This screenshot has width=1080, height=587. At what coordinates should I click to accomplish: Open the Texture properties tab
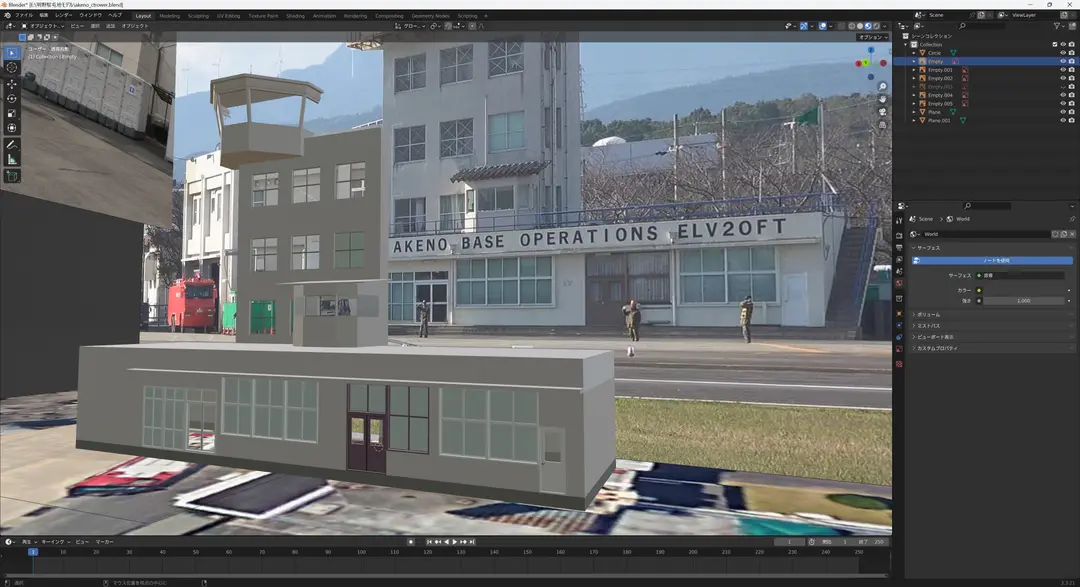click(x=899, y=364)
